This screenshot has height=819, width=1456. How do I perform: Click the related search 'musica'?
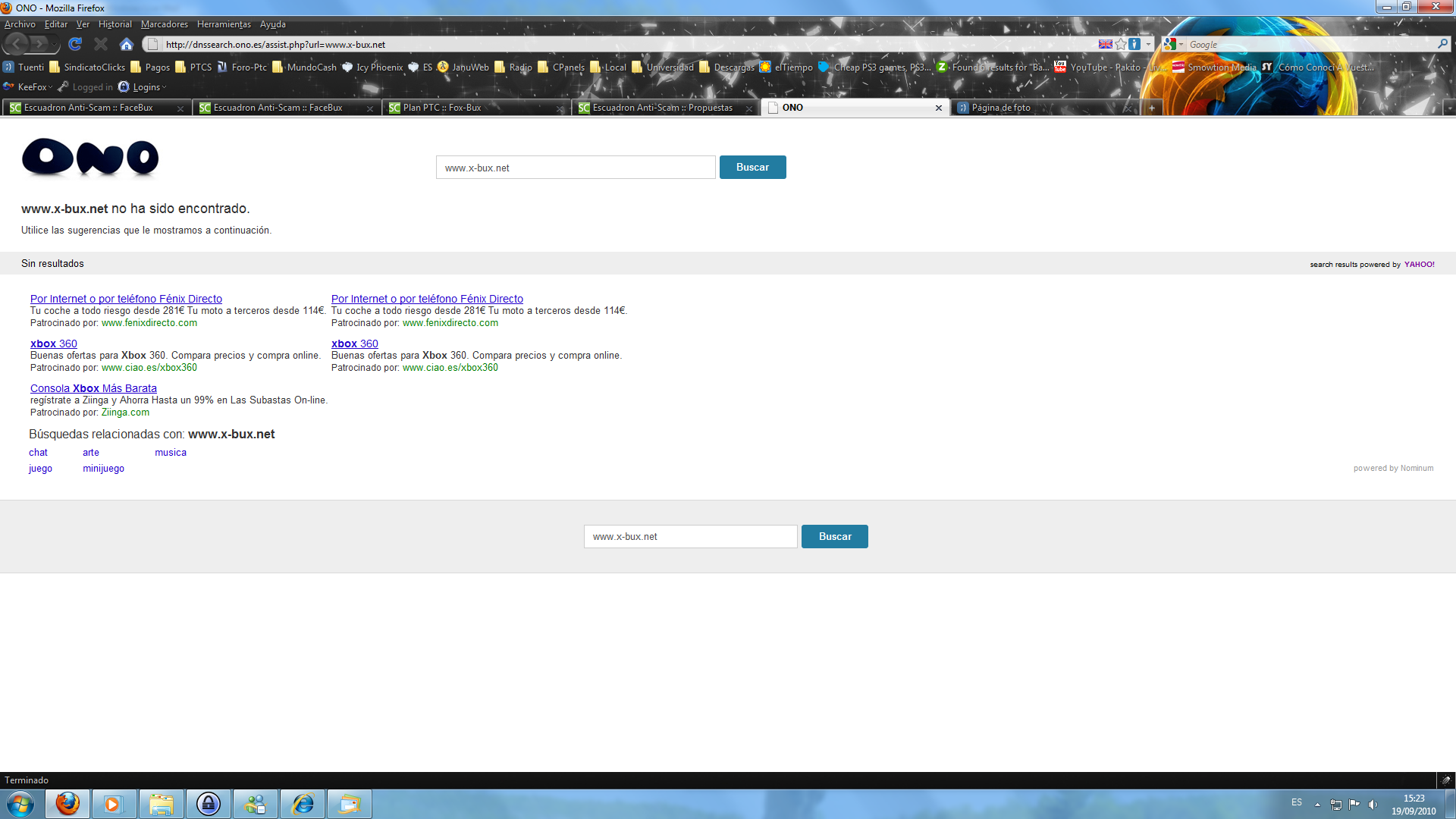tap(171, 453)
